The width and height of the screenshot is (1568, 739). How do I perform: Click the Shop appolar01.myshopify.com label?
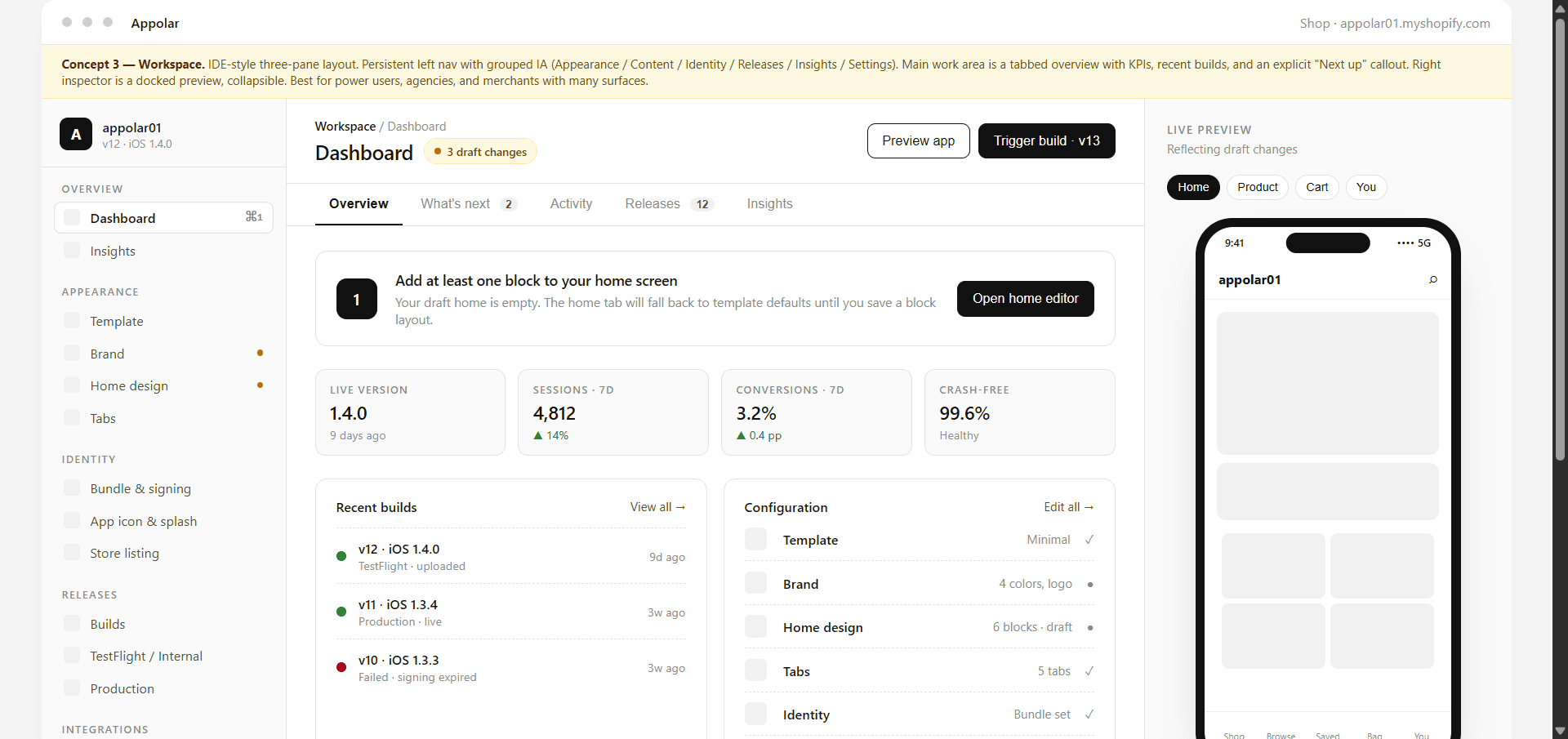click(x=1395, y=23)
